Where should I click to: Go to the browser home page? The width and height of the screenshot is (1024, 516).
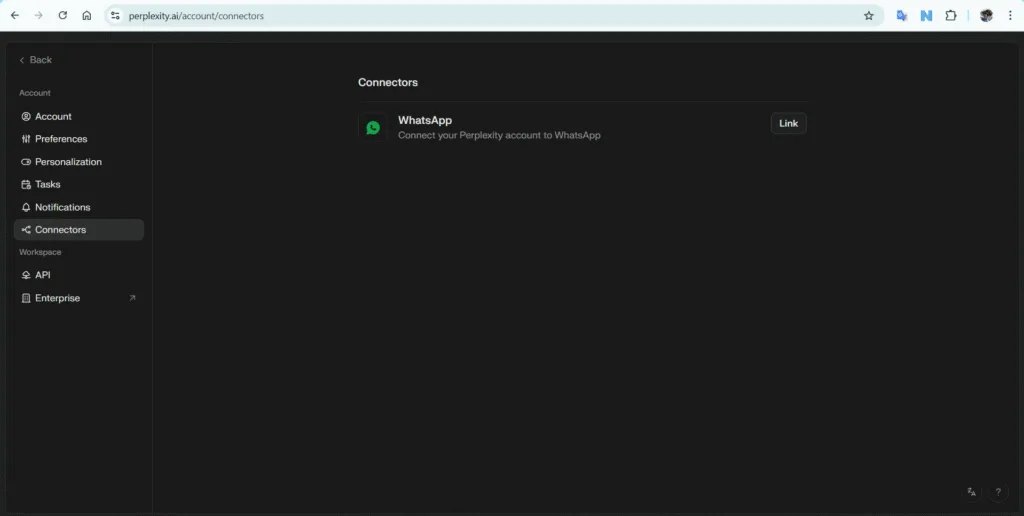[x=86, y=16]
